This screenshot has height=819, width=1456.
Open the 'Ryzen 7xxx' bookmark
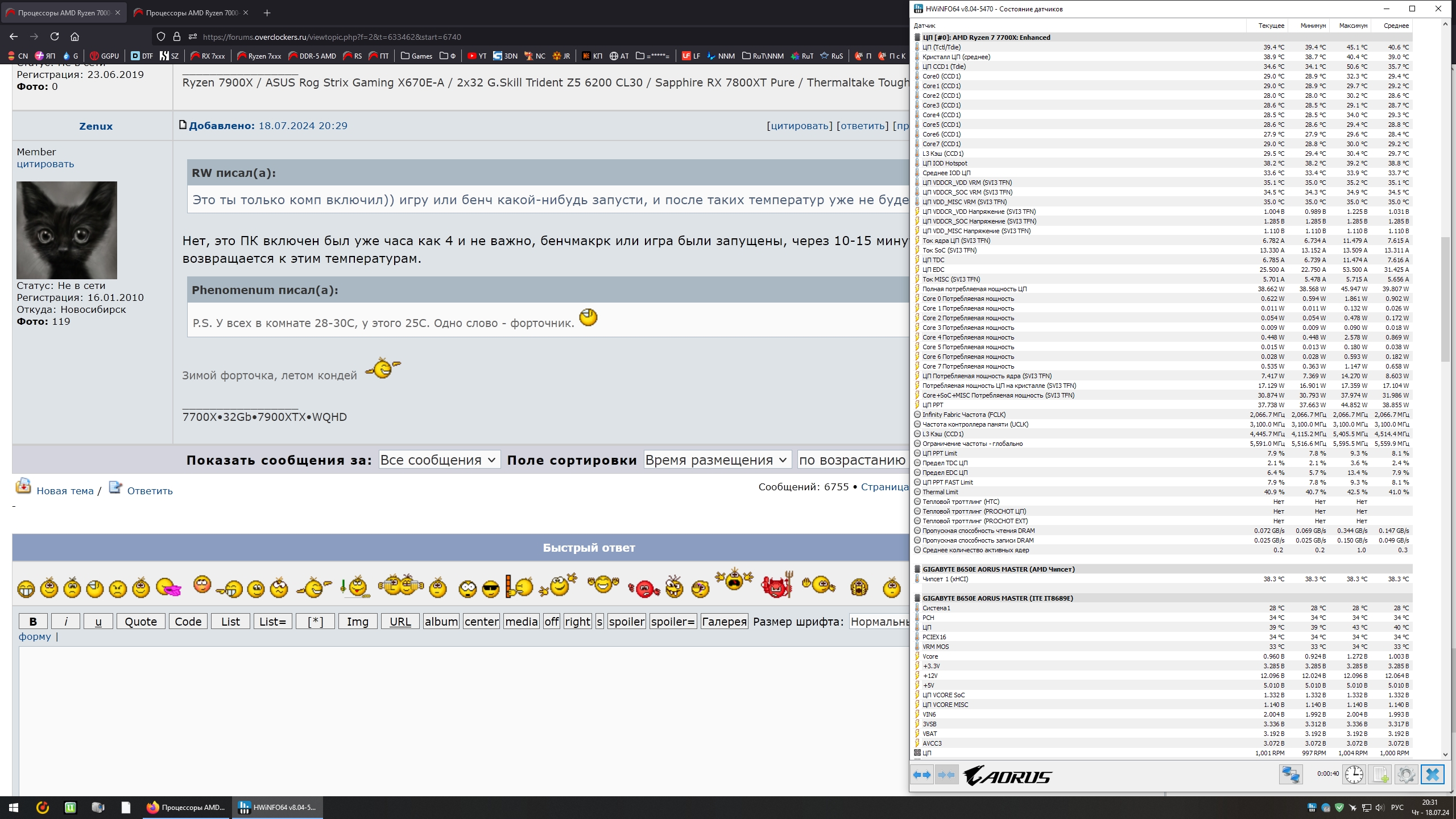click(x=259, y=56)
